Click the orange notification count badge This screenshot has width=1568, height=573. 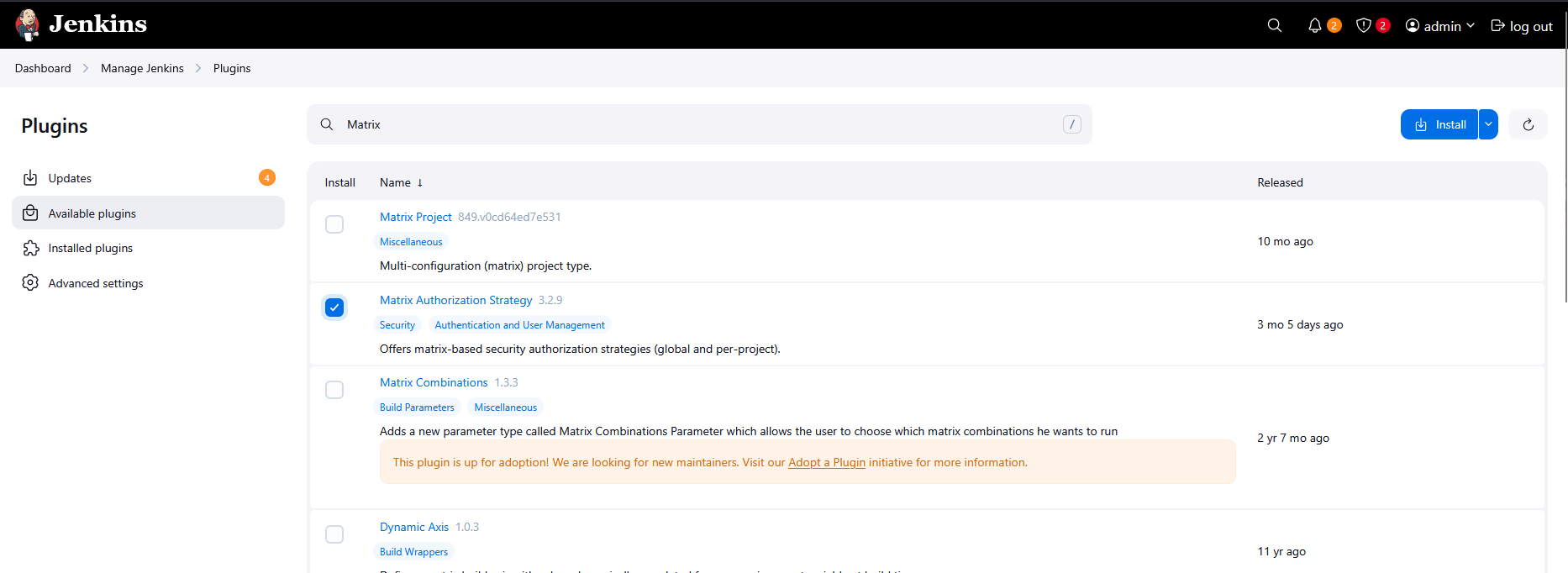[x=1334, y=25]
